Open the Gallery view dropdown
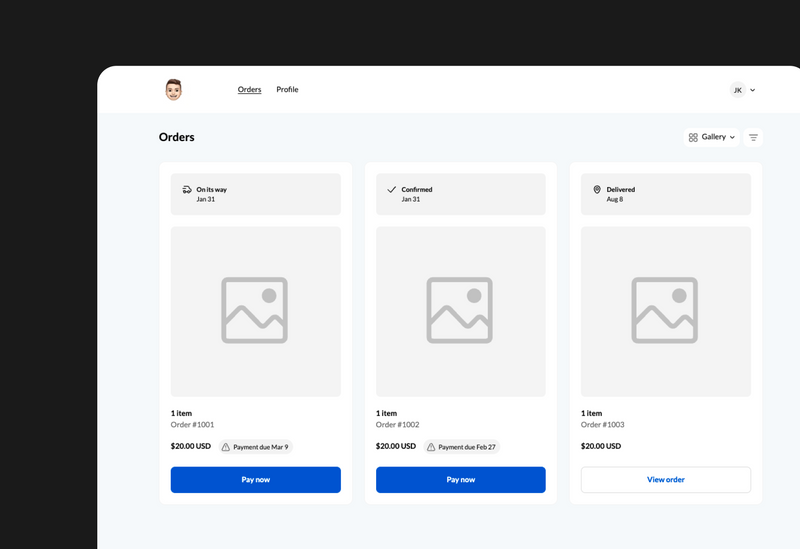The height and width of the screenshot is (549, 800). 712,137
